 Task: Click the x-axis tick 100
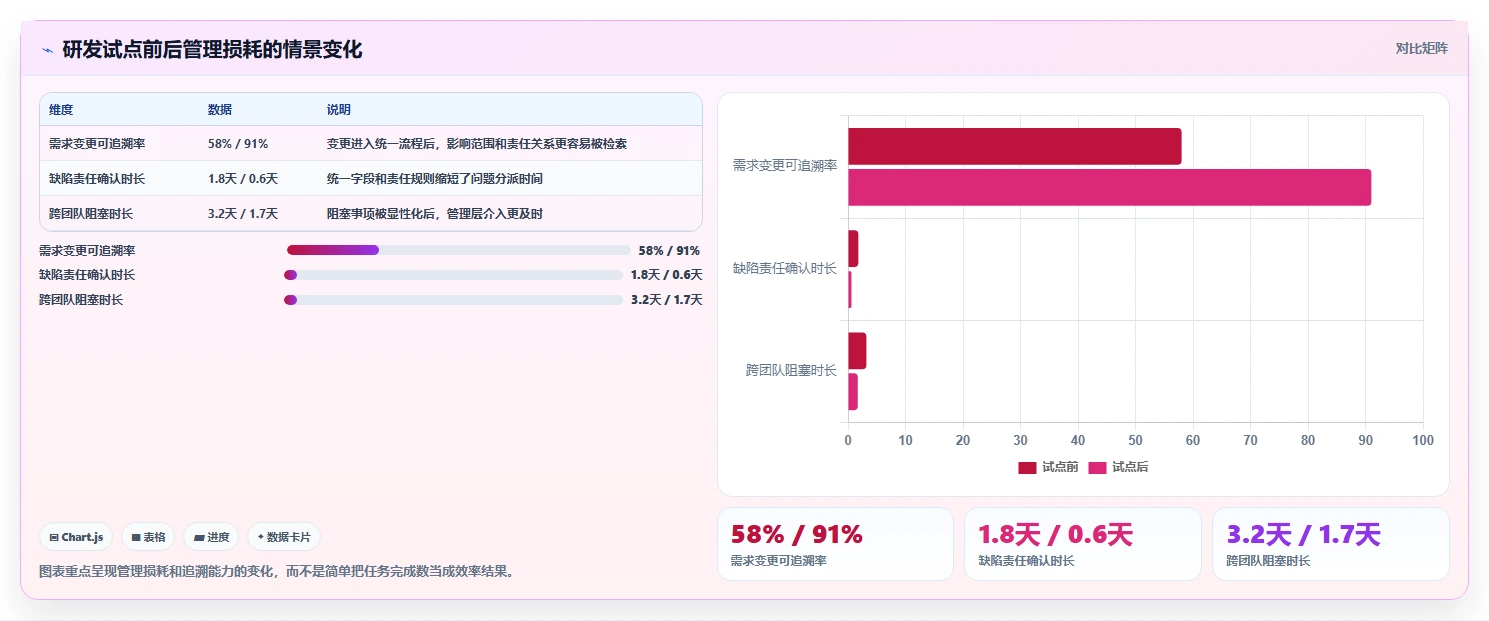pyautogui.click(x=1422, y=440)
